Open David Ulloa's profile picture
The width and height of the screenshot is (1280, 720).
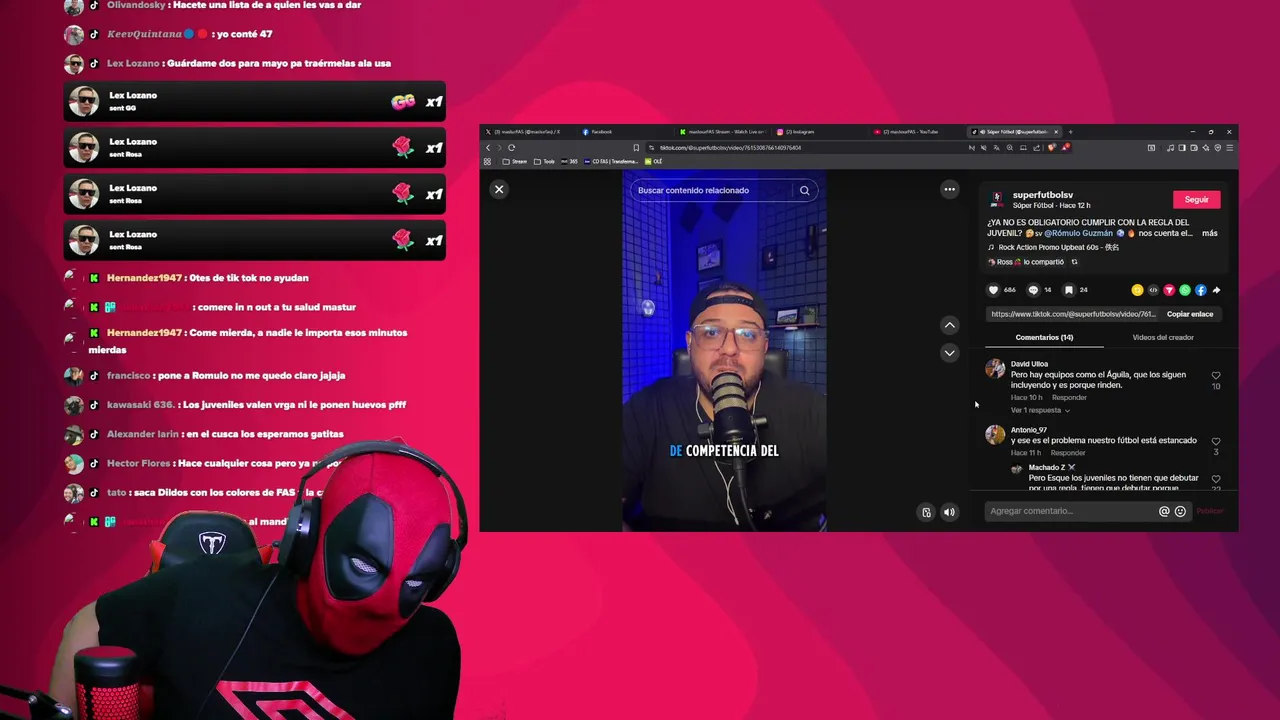(995, 369)
